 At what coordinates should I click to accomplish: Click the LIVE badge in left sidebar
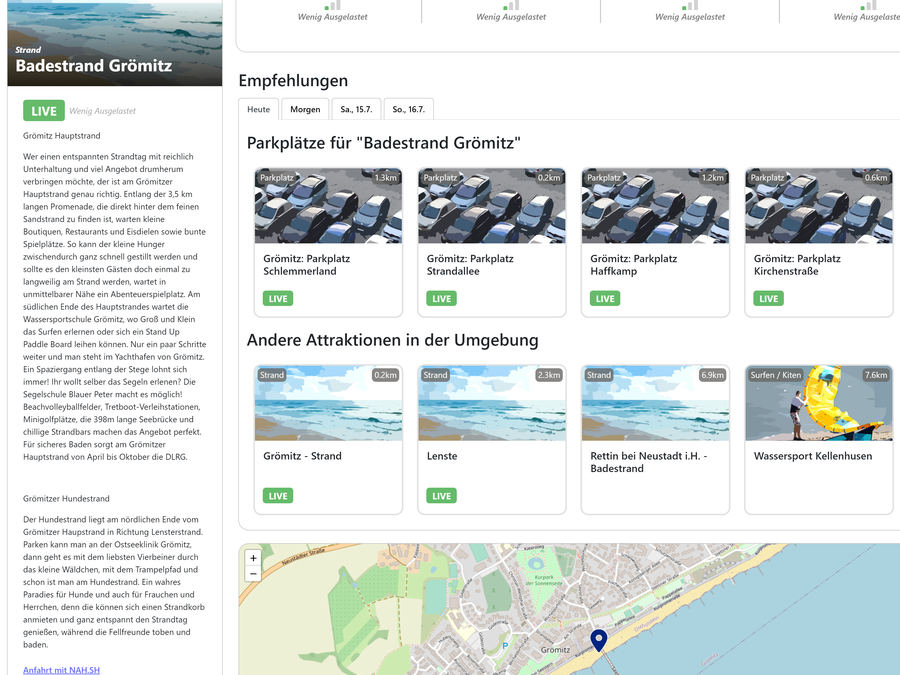coord(44,111)
